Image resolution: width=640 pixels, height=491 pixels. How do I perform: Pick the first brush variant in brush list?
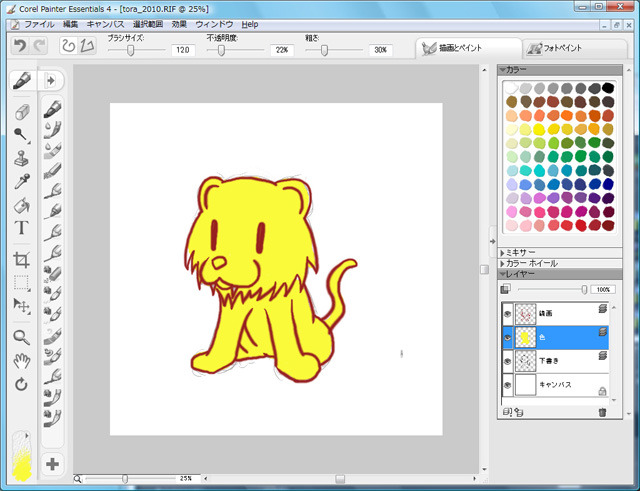click(x=53, y=109)
